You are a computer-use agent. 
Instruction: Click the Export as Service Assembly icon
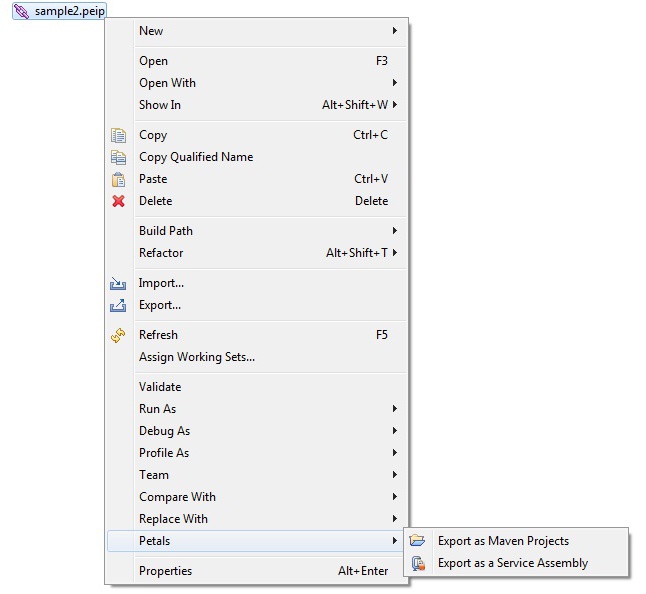[x=418, y=563]
